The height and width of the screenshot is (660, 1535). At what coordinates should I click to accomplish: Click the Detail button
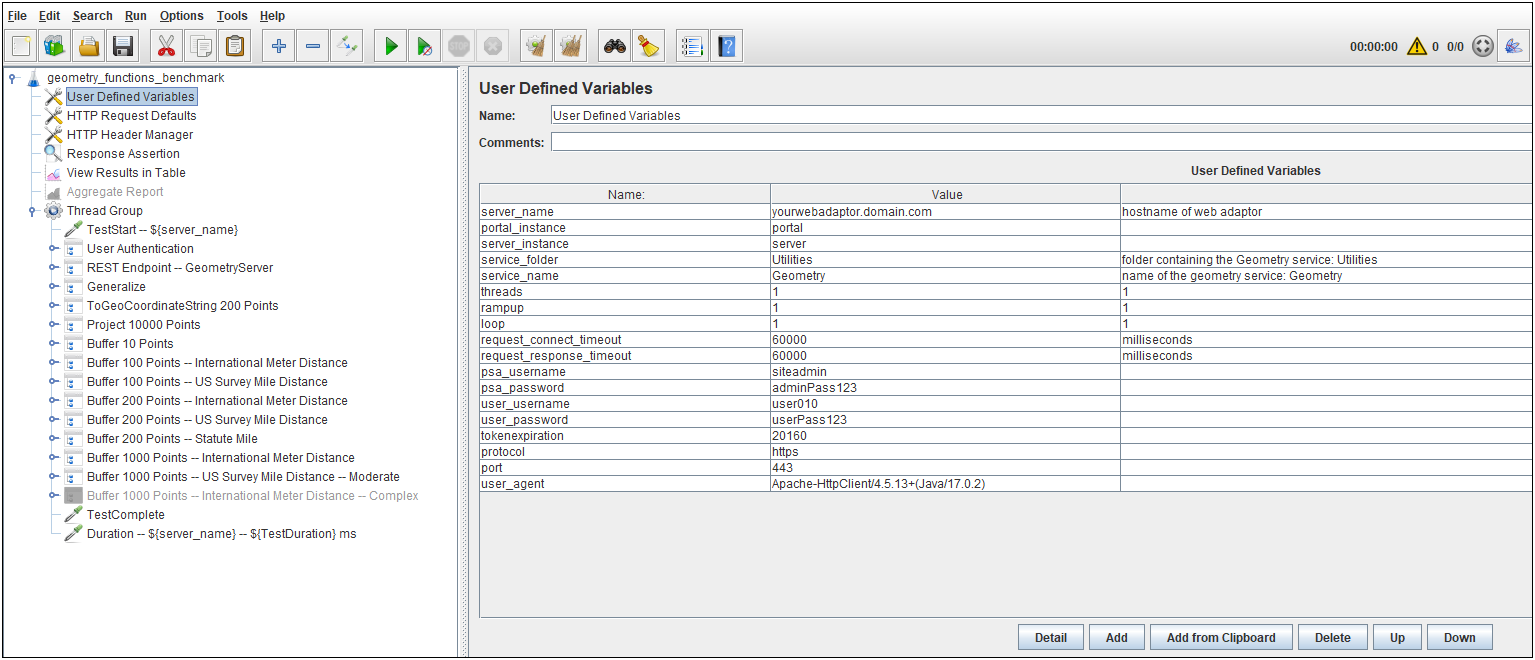tap(1051, 638)
